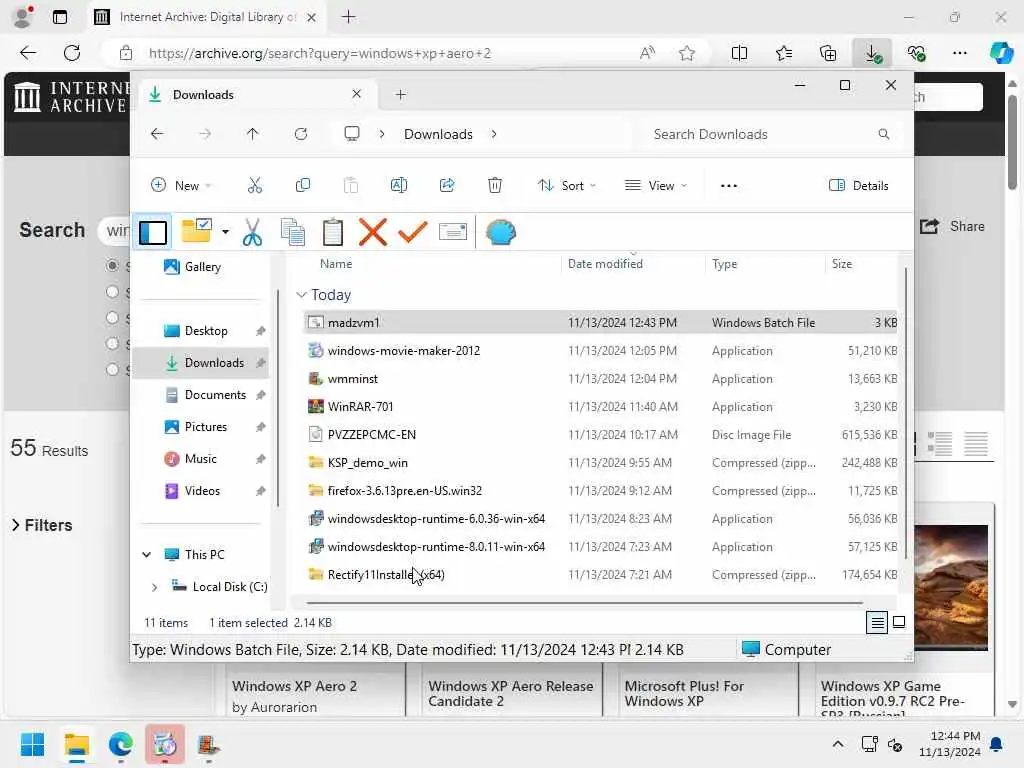The width and height of the screenshot is (1024, 768).
Task: Open the New dropdown menu
Action: click(181, 185)
